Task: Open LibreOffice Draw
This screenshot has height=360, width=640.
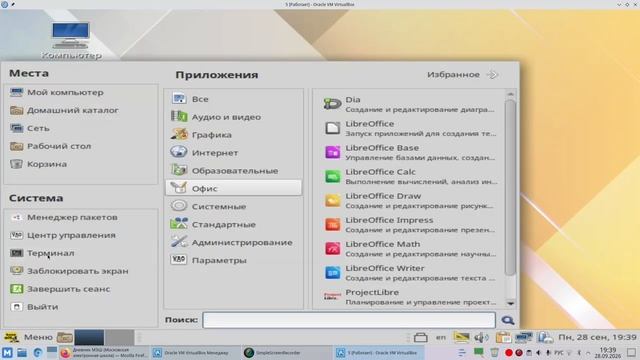Action: 410,200
